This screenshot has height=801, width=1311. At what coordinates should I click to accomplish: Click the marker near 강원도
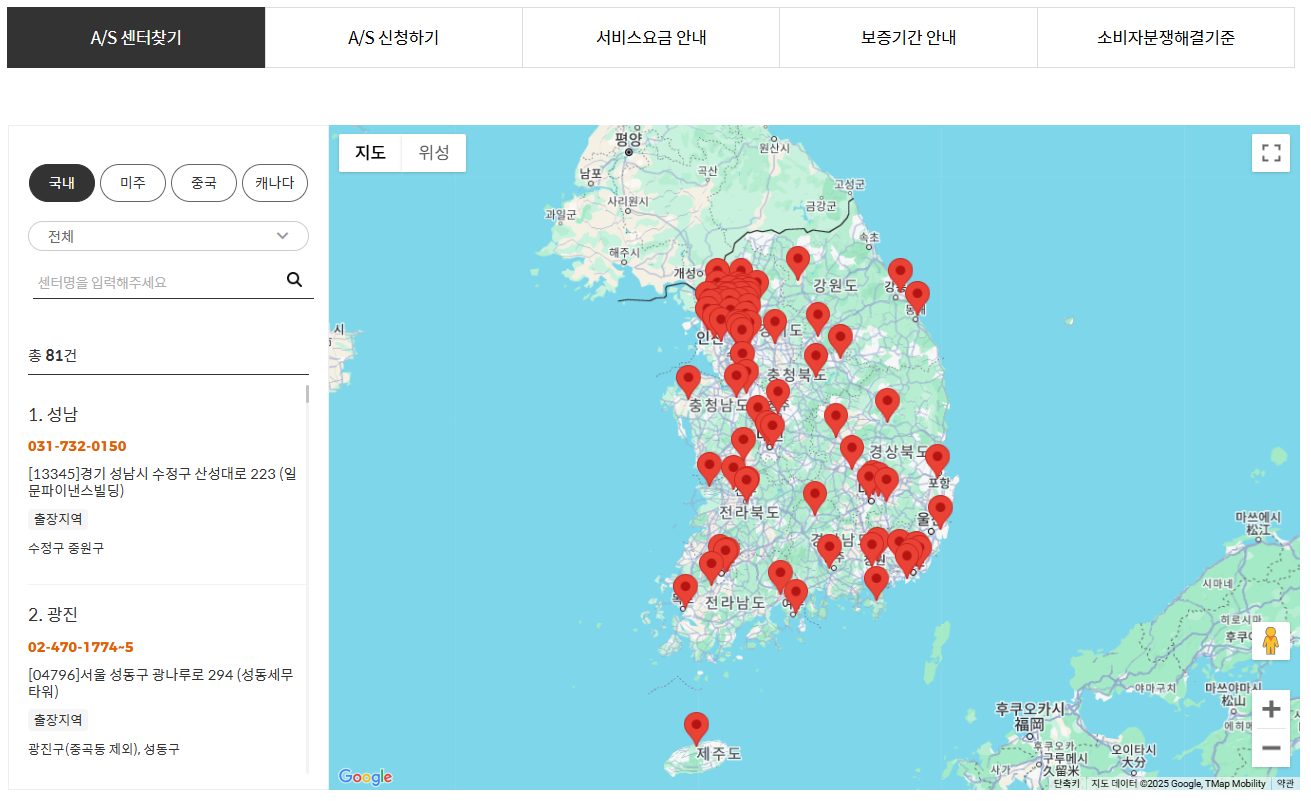pos(797,262)
